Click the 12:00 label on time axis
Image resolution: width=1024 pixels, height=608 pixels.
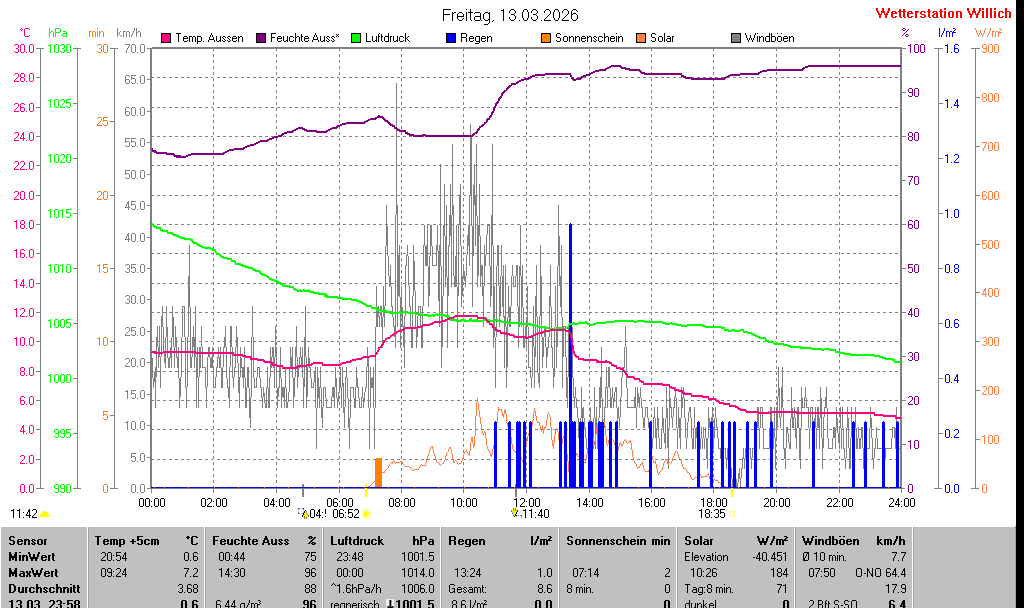[x=526, y=502]
